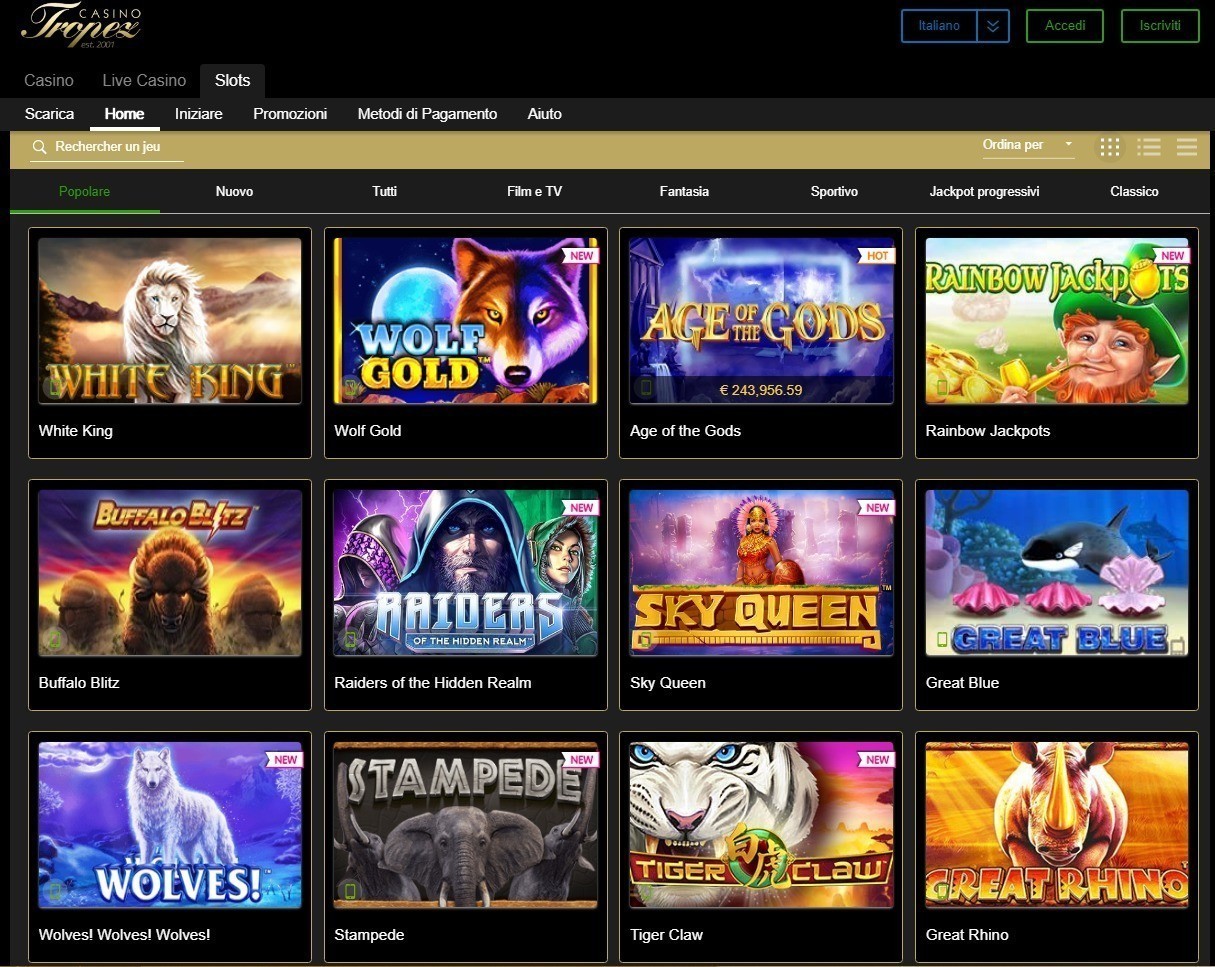Viewport: 1215px width, 967px height.
Task: Click the NEW badge on Wolves! Wolves! Wolves!
Action: pos(285,760)
